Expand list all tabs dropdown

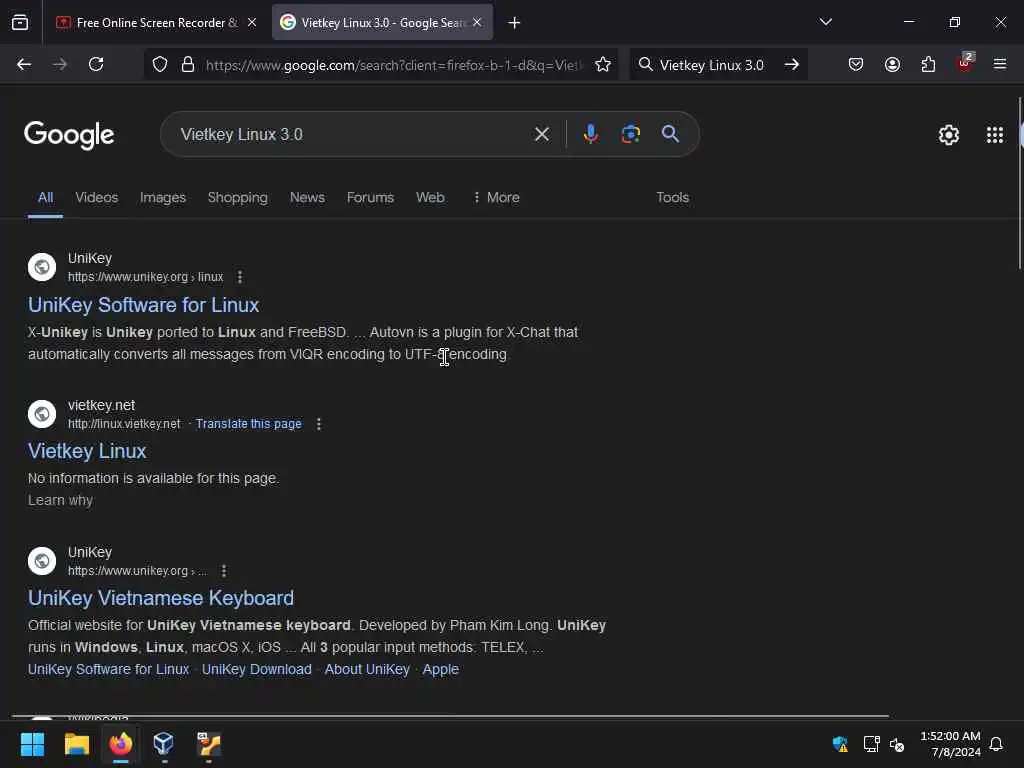point(825,22)
